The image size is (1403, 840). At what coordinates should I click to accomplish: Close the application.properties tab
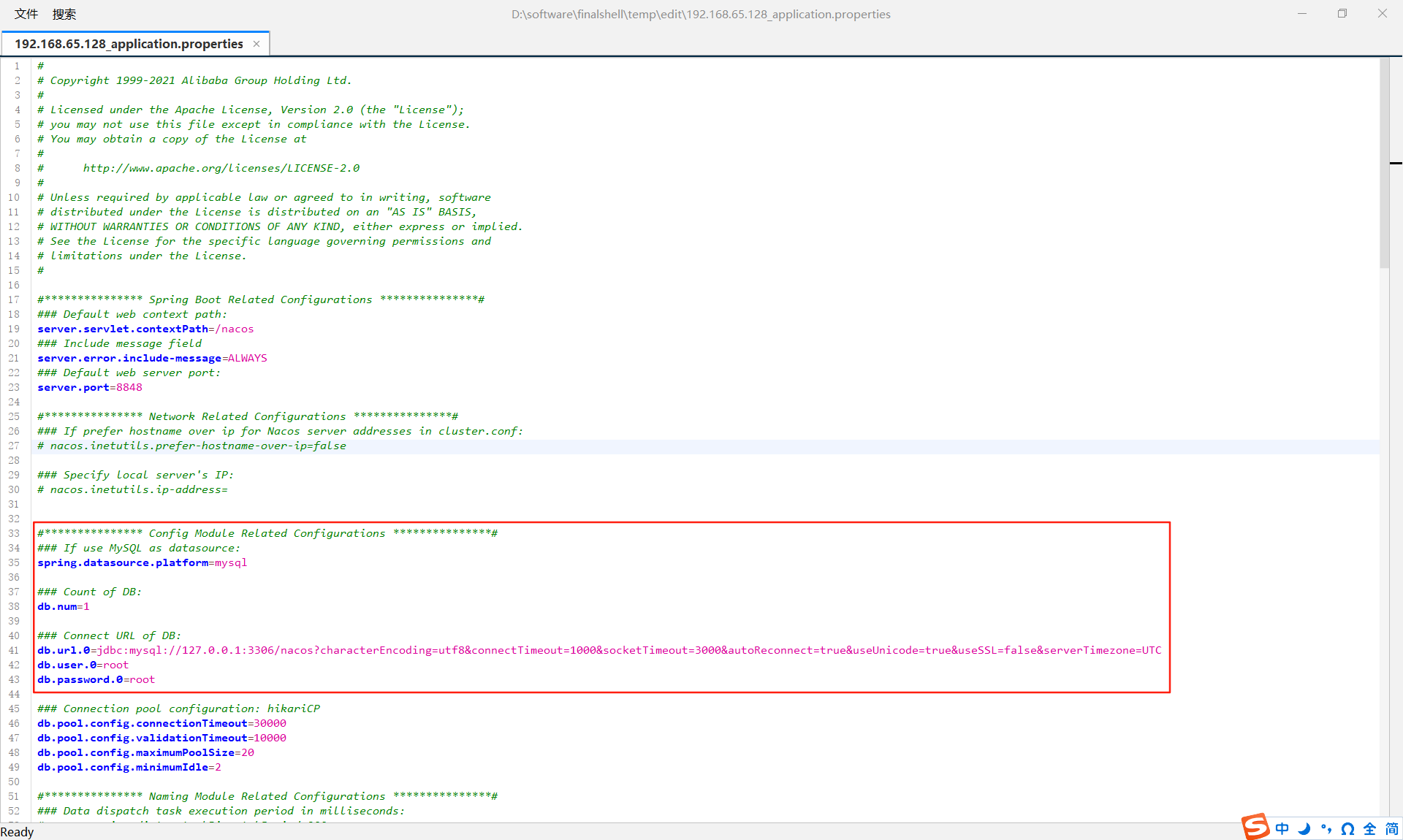coord(256,44)
